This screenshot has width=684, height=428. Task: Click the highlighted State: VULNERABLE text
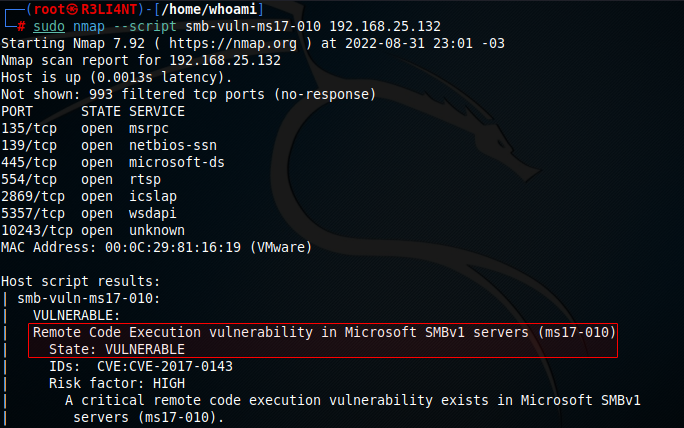coord(117,349)
